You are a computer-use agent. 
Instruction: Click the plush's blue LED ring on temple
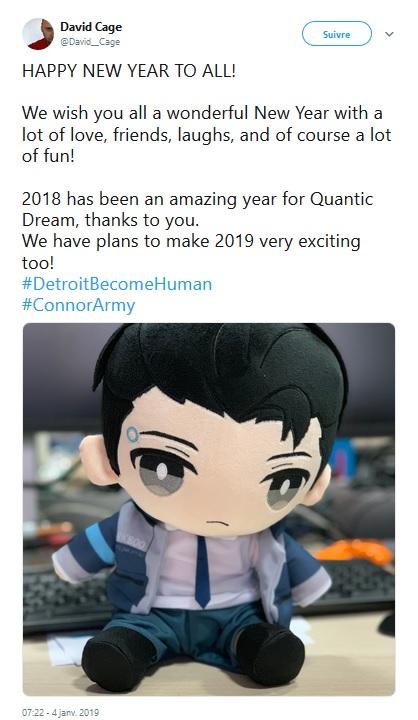click(x=132, y=433)
